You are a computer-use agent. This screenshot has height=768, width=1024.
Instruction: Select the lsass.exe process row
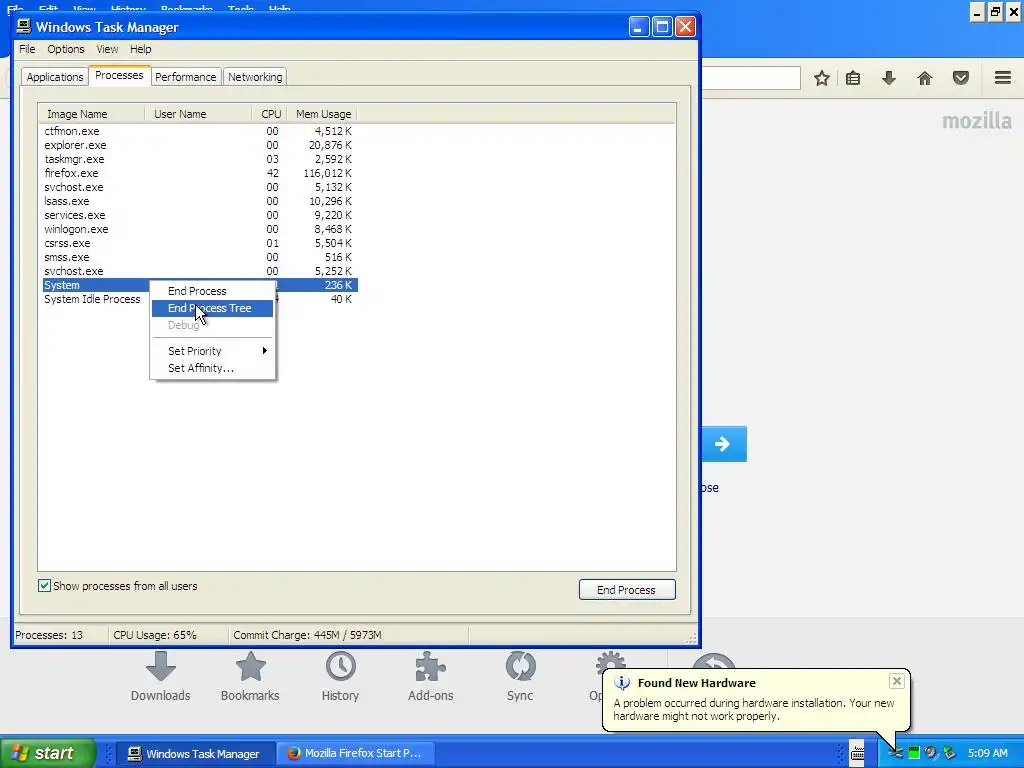(200, 201)
